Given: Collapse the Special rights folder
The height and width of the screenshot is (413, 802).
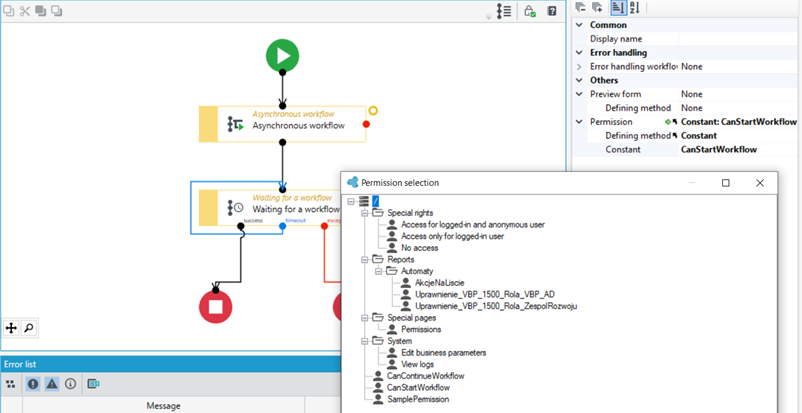Looking at the screenshot, I should tap(365, 212).
